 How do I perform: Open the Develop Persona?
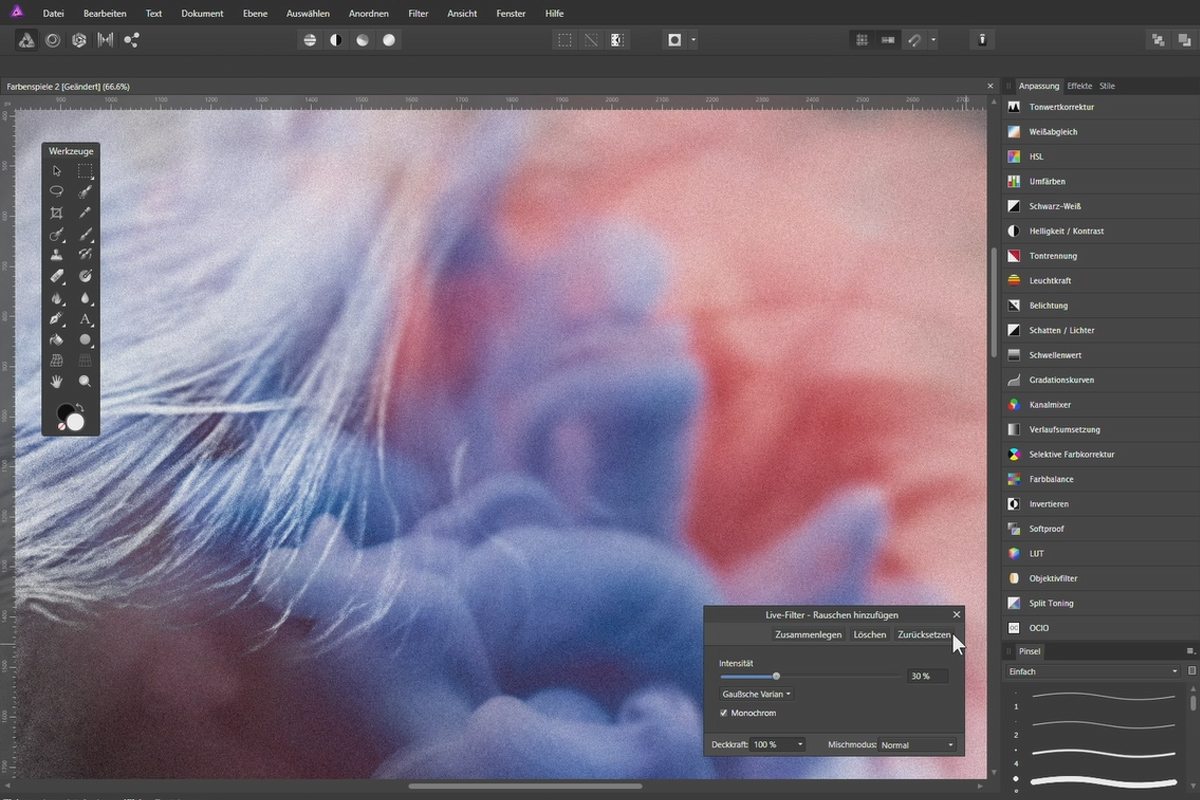pyautogui.click(x=79, y=40)
